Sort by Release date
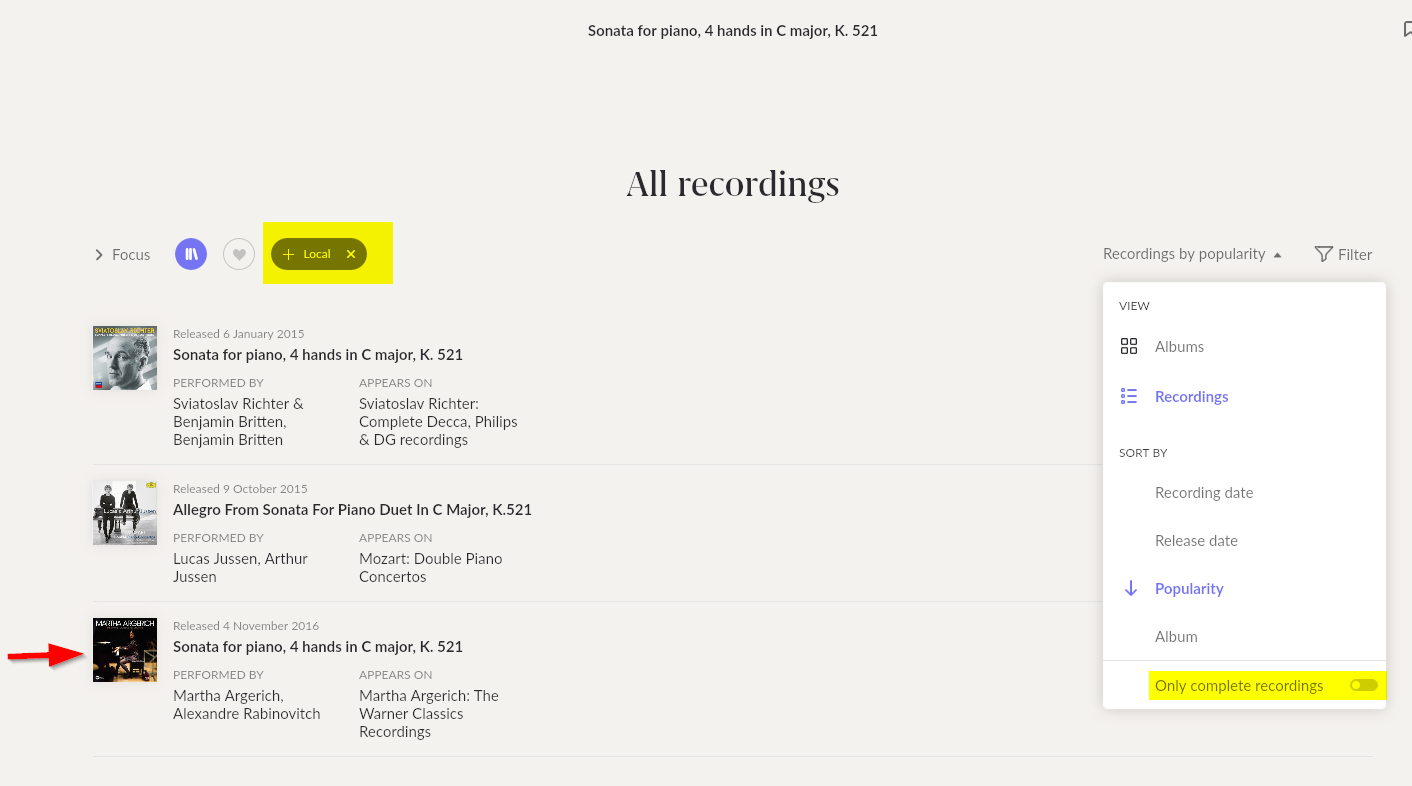The image size is (1412, 786). [x=1196, y=541]
